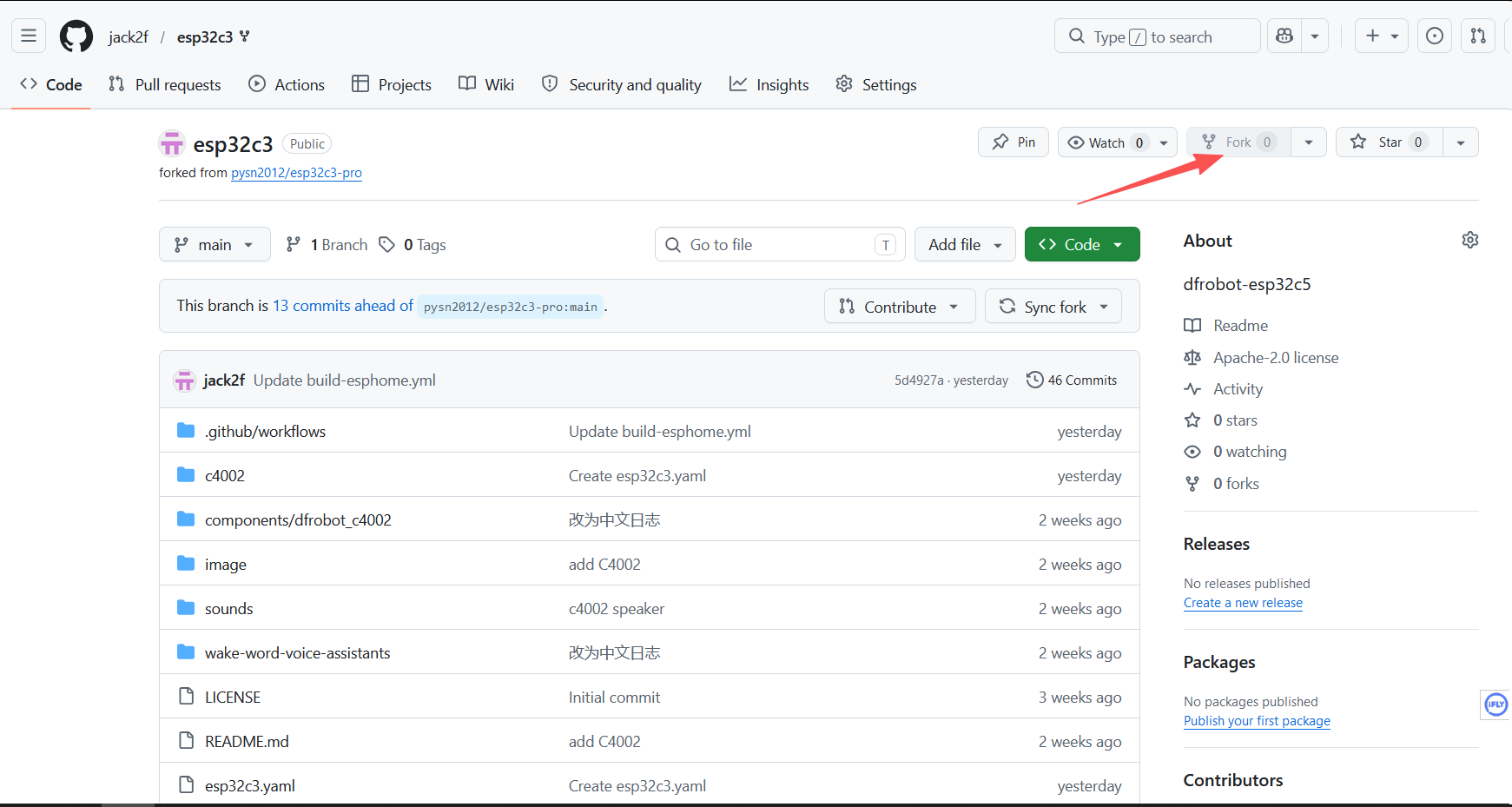Image resolution: width=1512 pixels, height=807 pixels.
Task: View the Apache-2.0 license link
Action: tap(1261, 358)
